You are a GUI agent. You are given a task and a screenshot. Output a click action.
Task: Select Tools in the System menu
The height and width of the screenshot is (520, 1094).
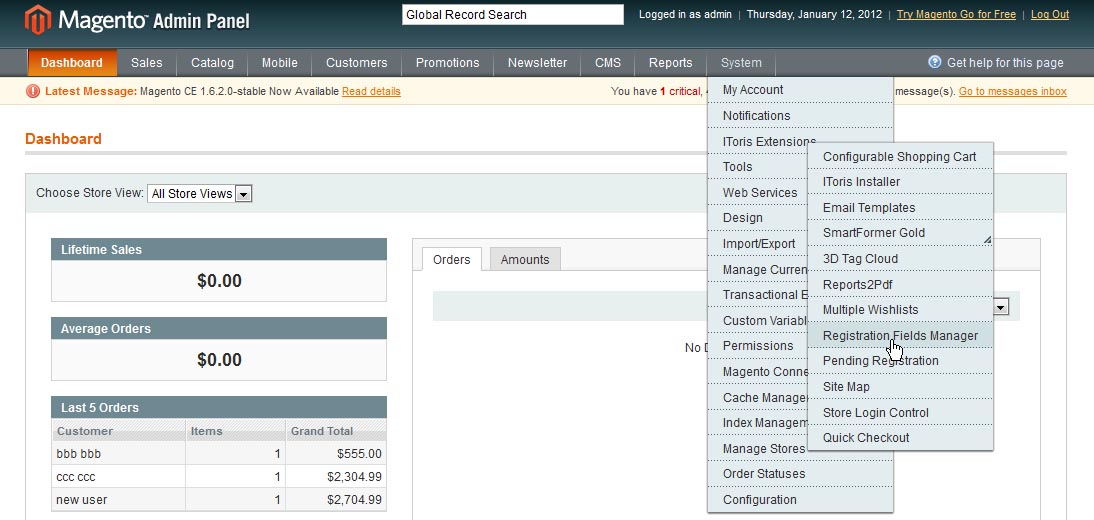[x=758, y=166]
